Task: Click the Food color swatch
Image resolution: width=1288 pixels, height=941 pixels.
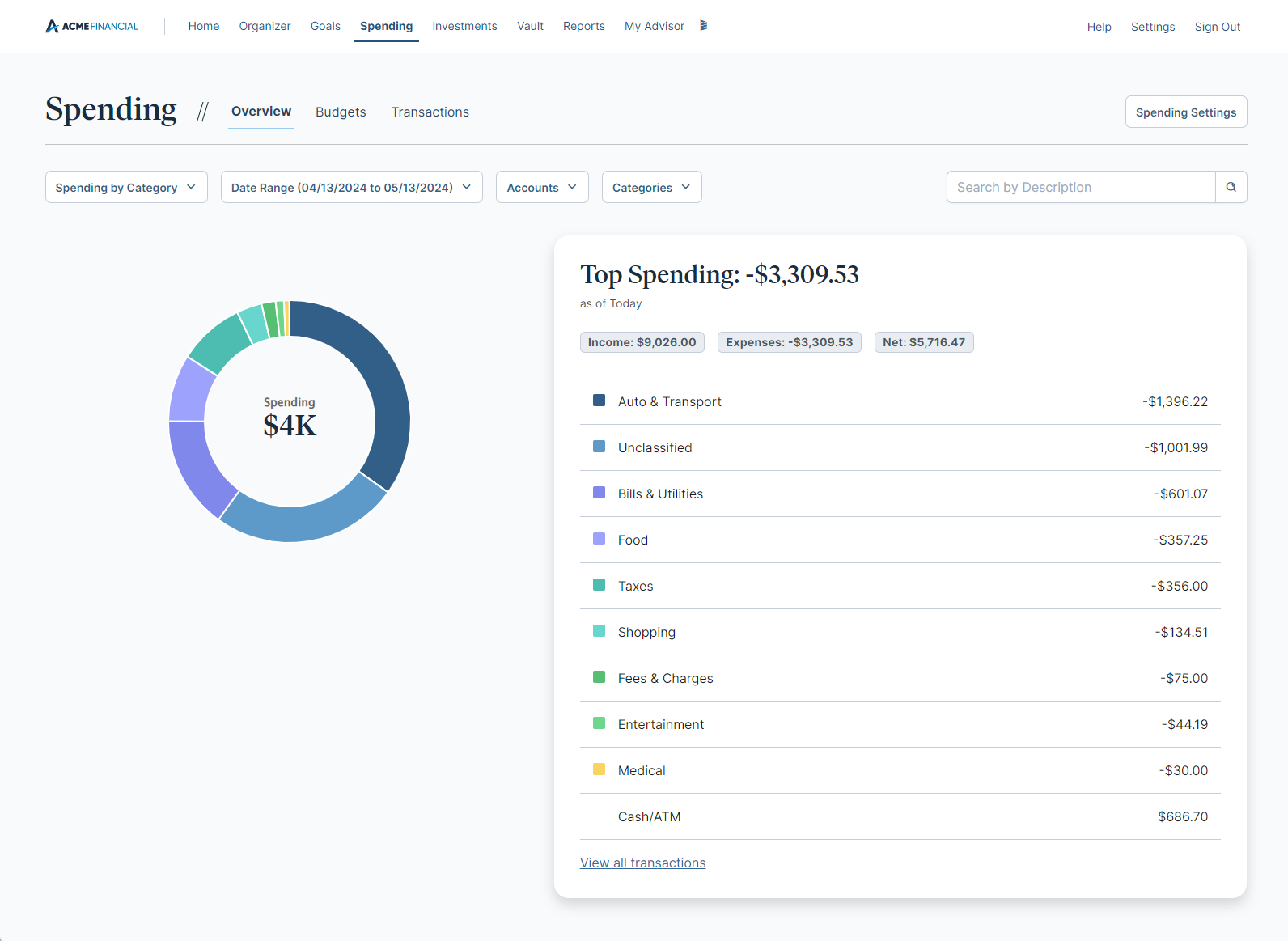Action: click(599, 539)
